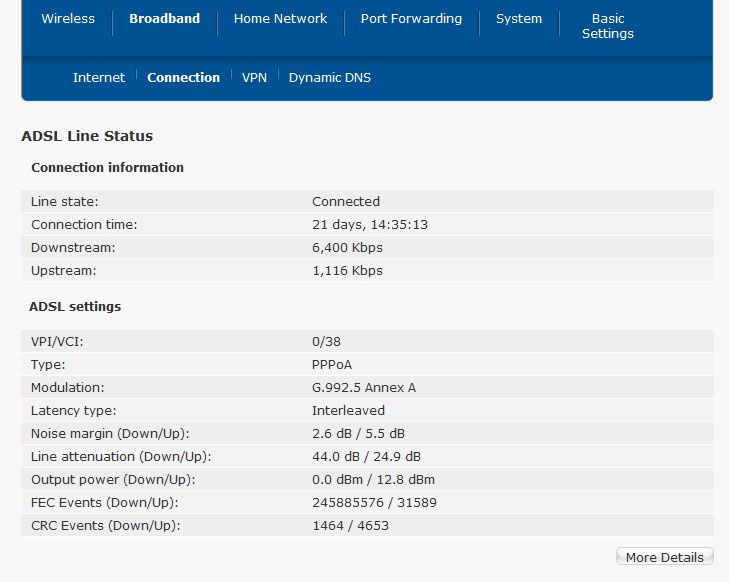Select the Connected line state value

tap(346, 201)
